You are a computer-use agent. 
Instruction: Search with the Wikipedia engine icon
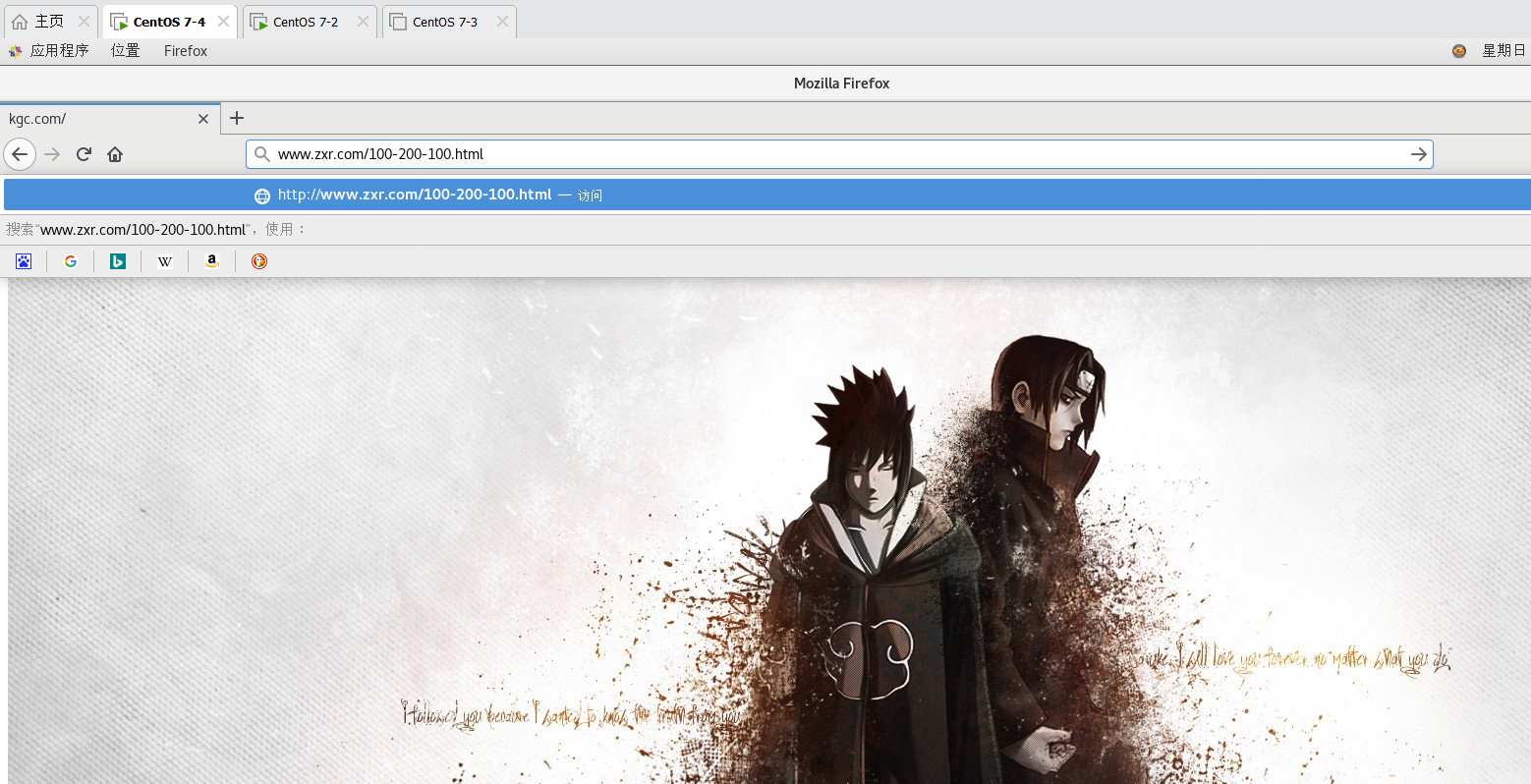point(164,260)
